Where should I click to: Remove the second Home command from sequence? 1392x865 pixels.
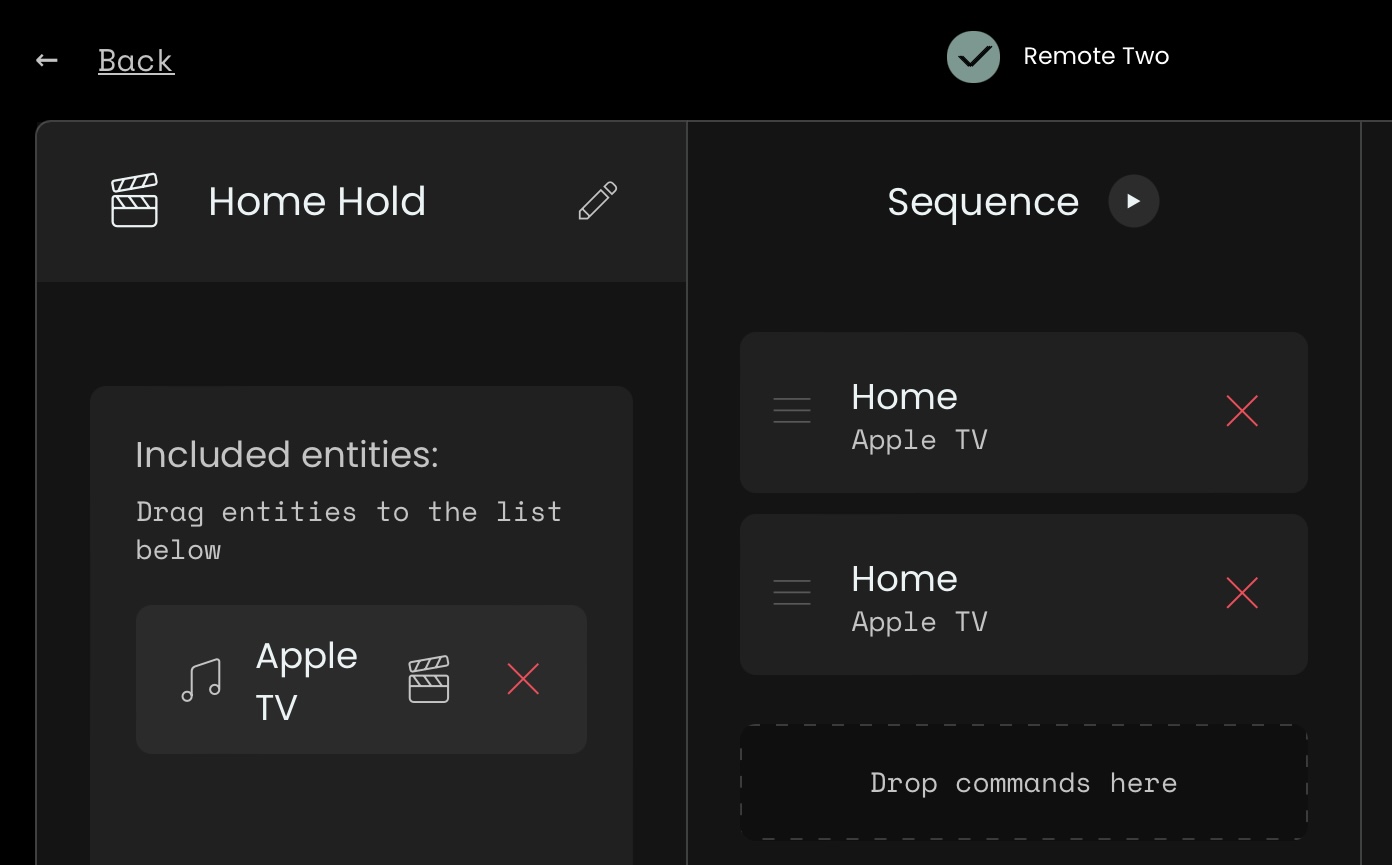click(1242, 593)
